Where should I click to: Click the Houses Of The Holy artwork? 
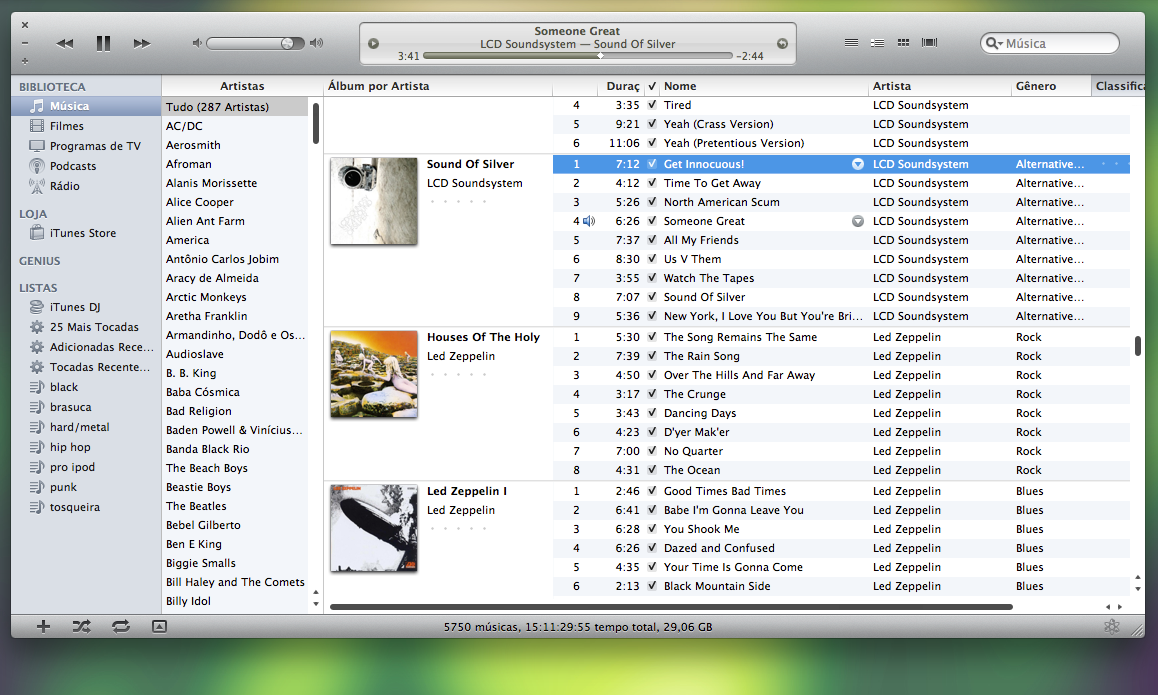pyautogui.click(x=374, y=374)
